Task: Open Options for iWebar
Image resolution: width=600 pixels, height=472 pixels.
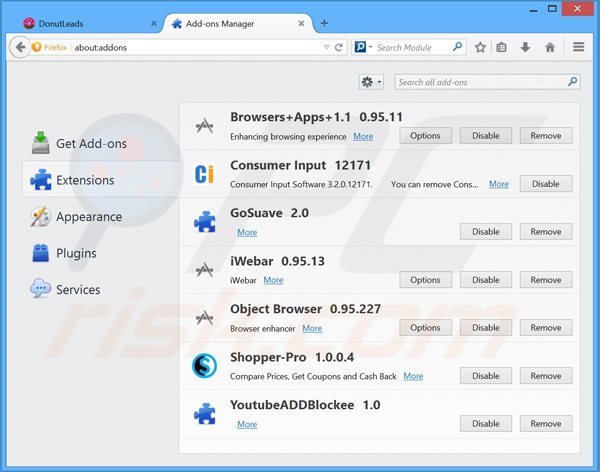Action: (x=426, y=280)
